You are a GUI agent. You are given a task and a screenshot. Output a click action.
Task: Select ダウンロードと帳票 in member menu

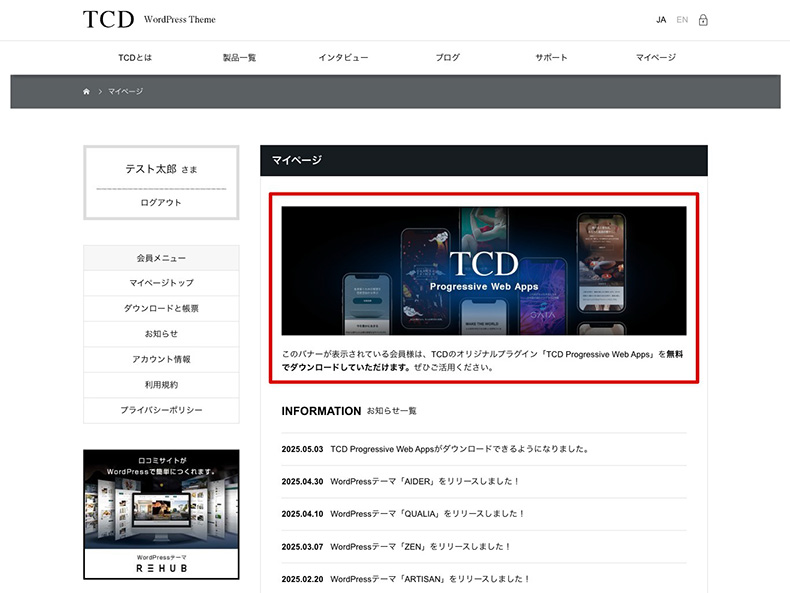point(161,308)
